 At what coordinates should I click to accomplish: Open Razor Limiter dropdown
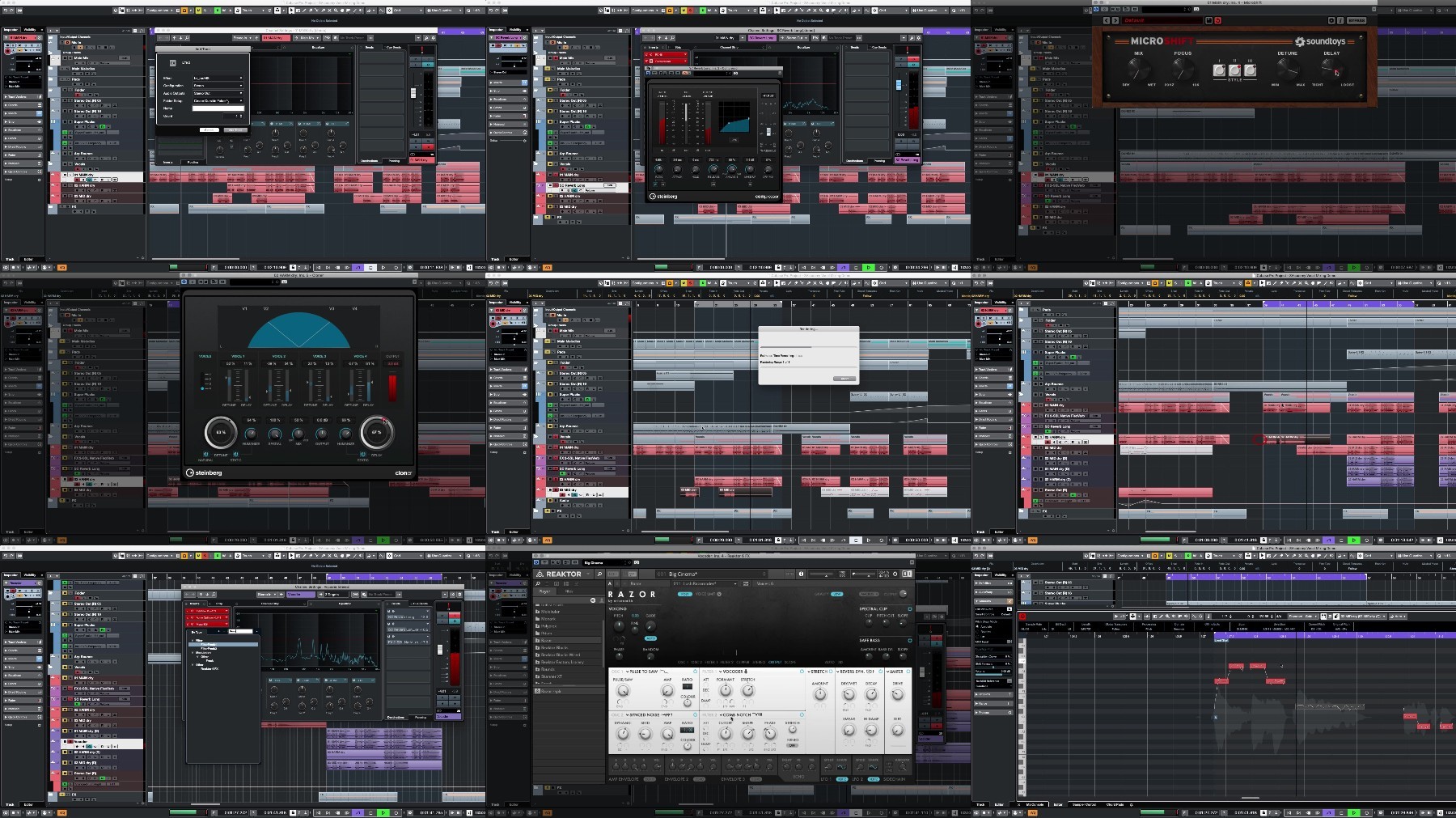[895, 672]
